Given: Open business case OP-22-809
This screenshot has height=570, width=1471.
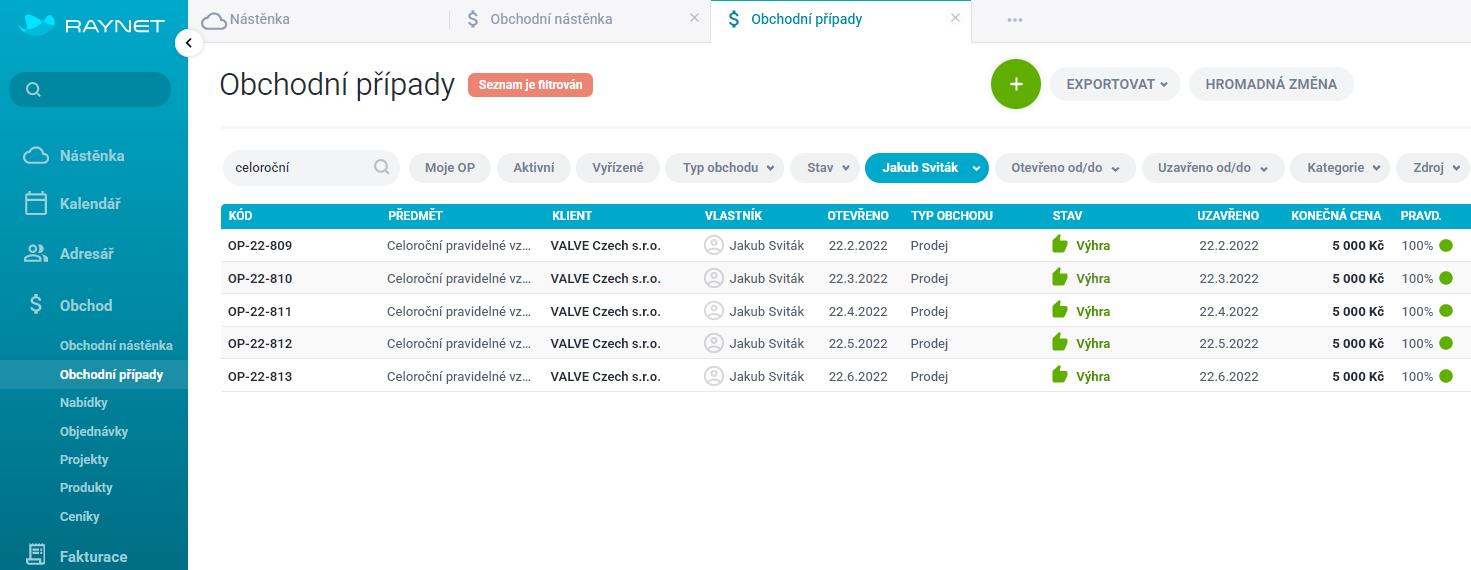Looking at the screenshot, I should tap(260, 245).
